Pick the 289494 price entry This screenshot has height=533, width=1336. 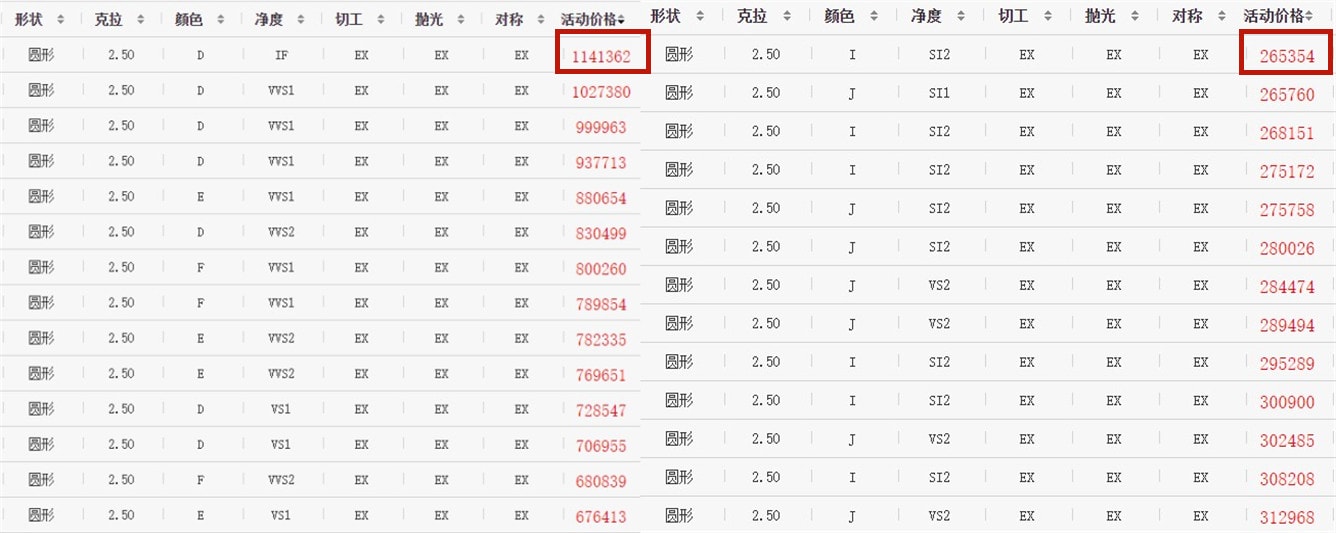pyautogui.click(x=1287, y=325)
